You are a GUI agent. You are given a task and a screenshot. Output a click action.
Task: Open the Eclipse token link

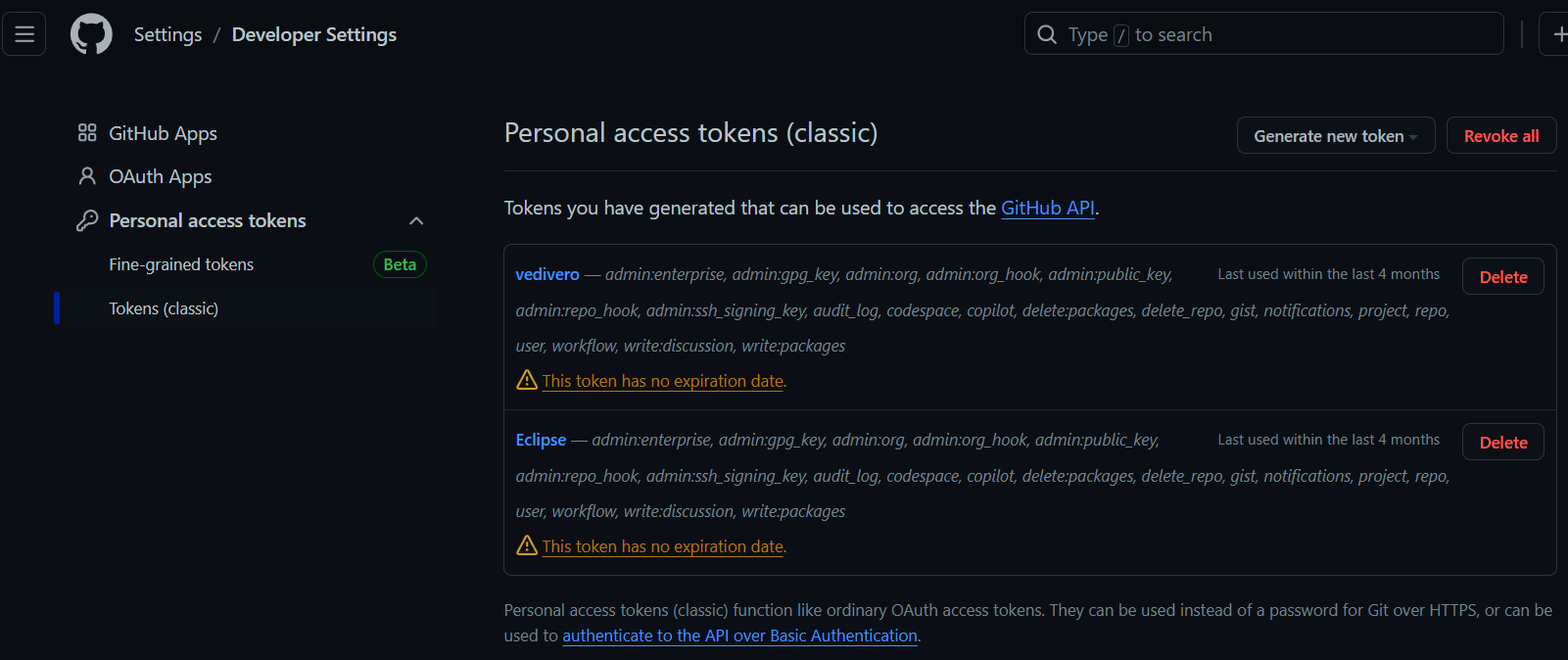point(541,440)
